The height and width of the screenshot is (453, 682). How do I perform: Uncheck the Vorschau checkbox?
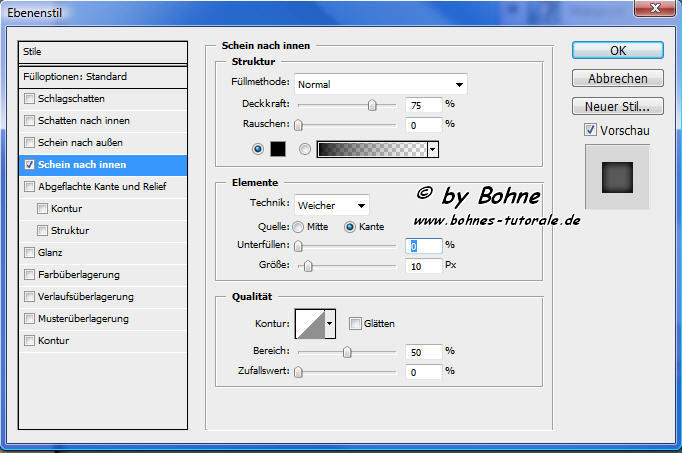point(591,130)
